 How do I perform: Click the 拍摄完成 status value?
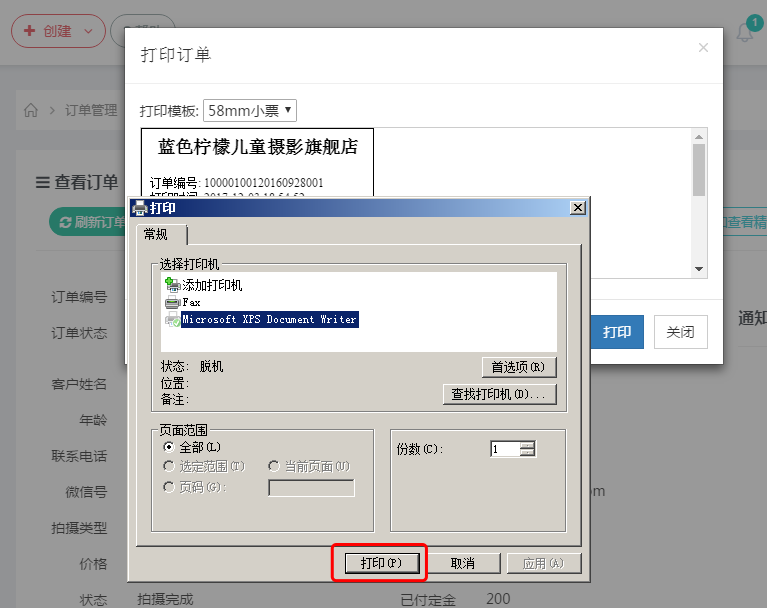(x=165, y=600)
